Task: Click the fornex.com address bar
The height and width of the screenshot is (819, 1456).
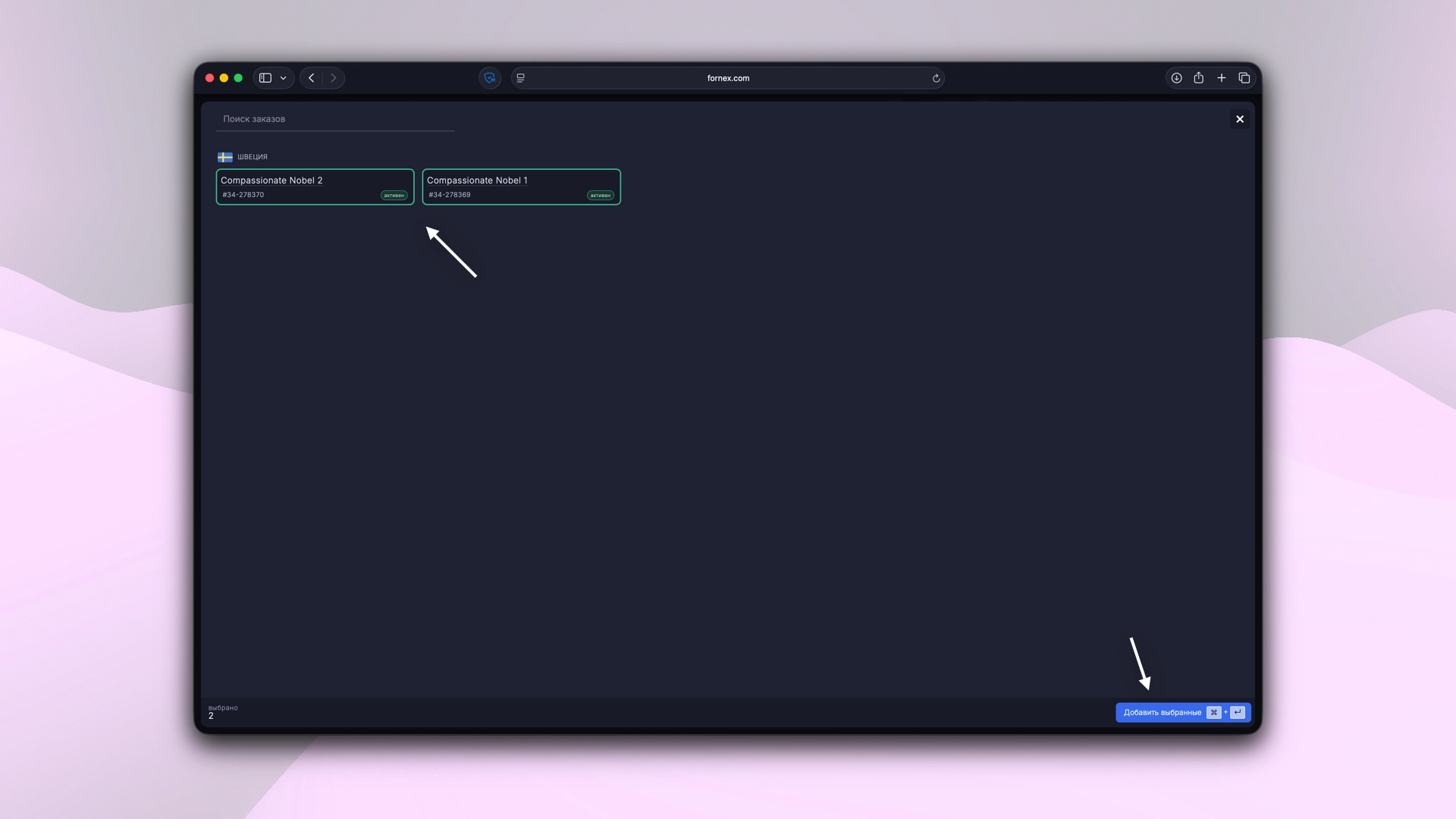Action: point(728,78)
